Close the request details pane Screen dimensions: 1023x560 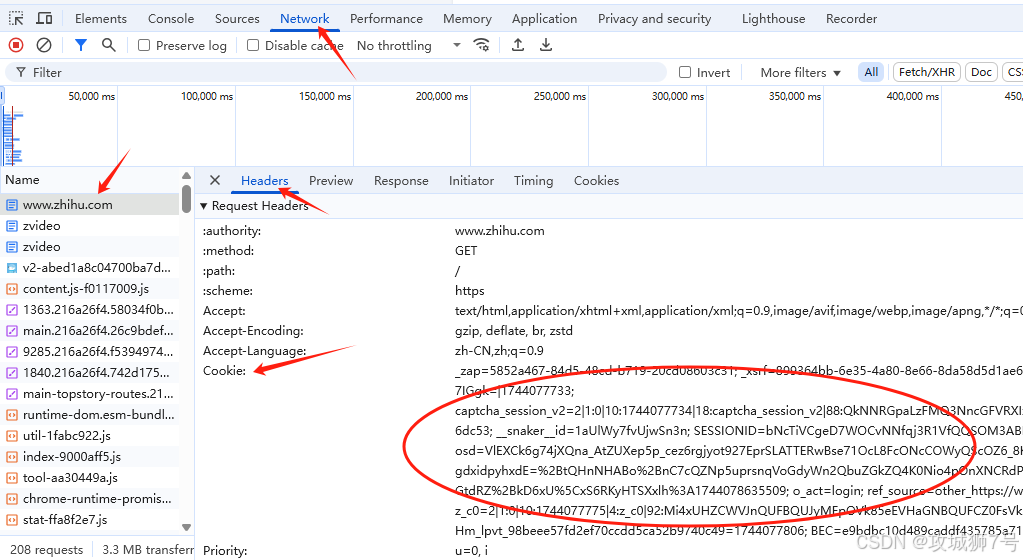pos(215,180)
